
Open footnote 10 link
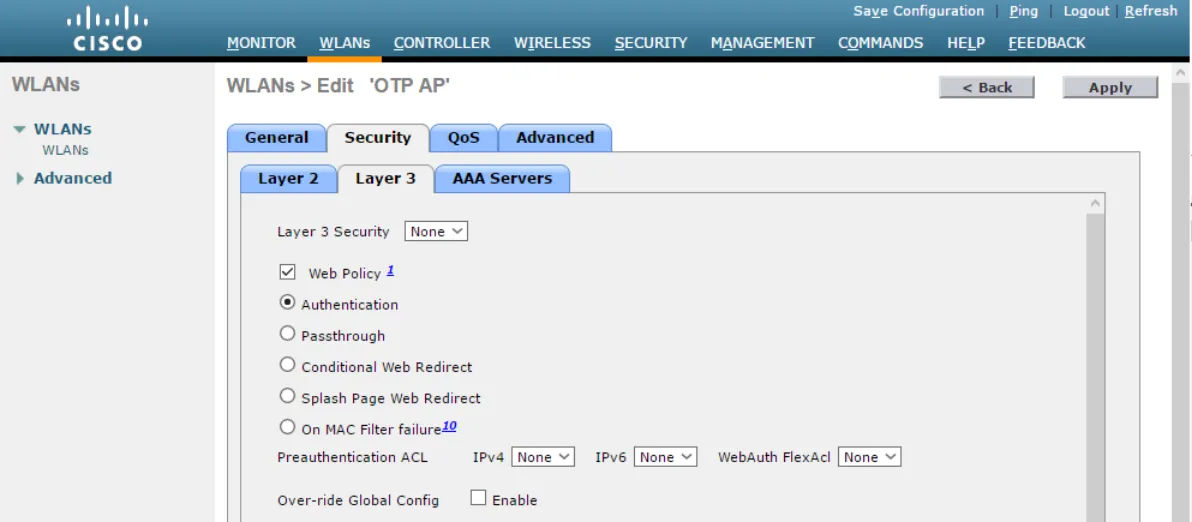449,426
